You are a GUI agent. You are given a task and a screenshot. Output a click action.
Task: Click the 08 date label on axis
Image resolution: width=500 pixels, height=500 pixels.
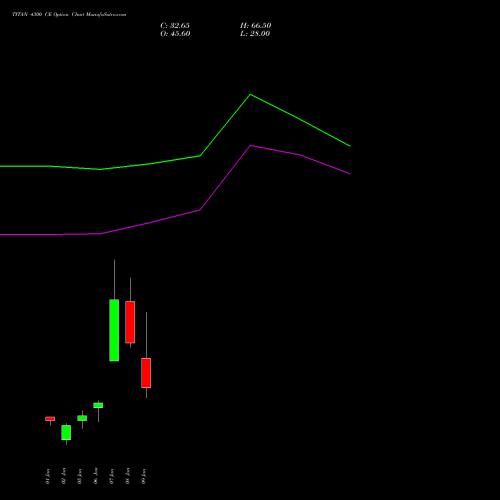click(x=128, y=476)
